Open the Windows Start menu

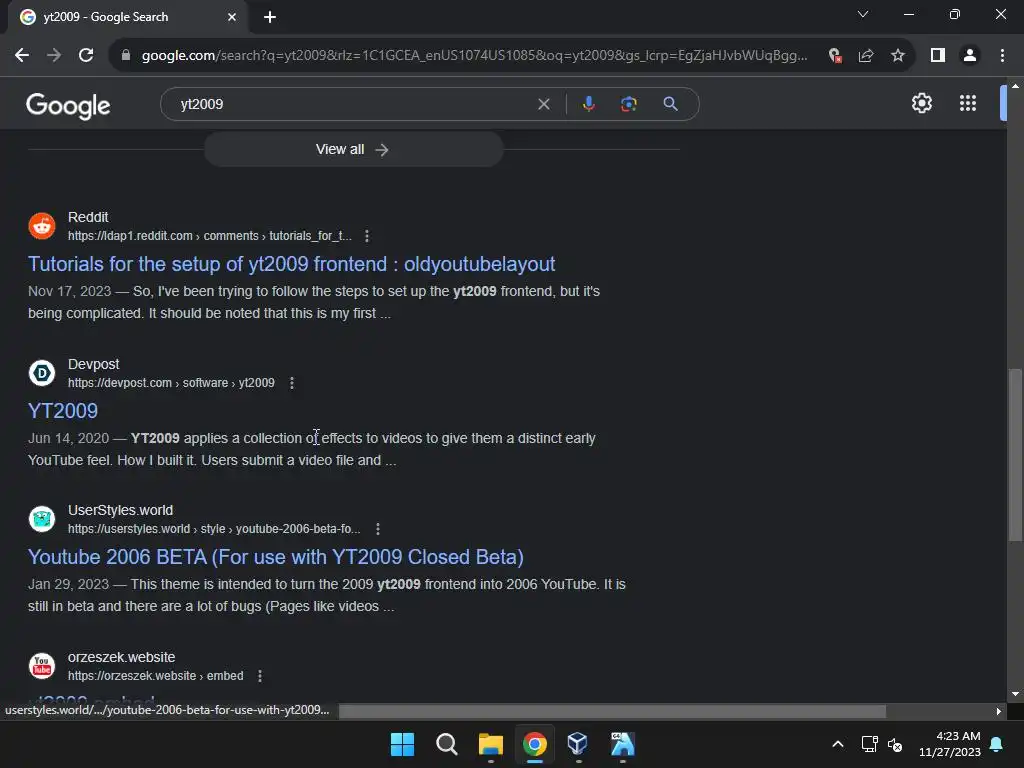[402, 744]
